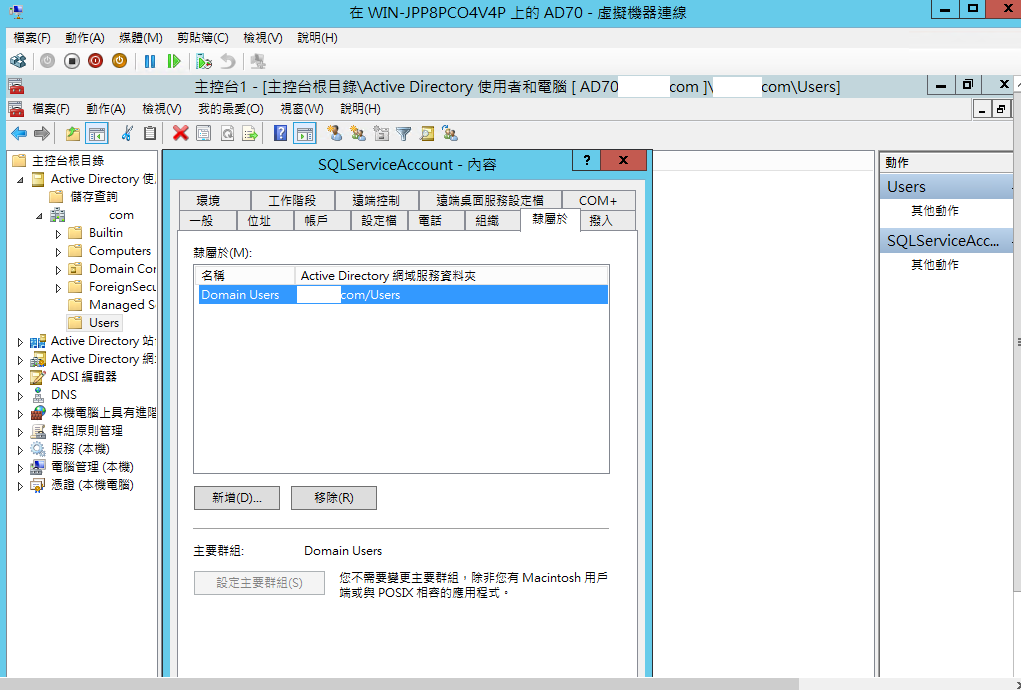The width and height of the screenshot is (1021, 690).
Task: Expand the 群組原則管理 node
Action: click(x=20, y=432)
